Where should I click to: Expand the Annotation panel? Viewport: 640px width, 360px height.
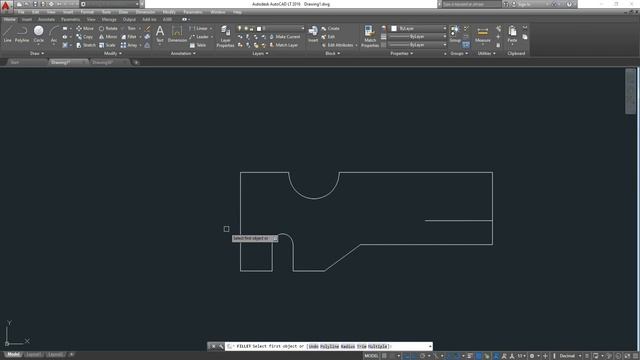coord(183,53)
